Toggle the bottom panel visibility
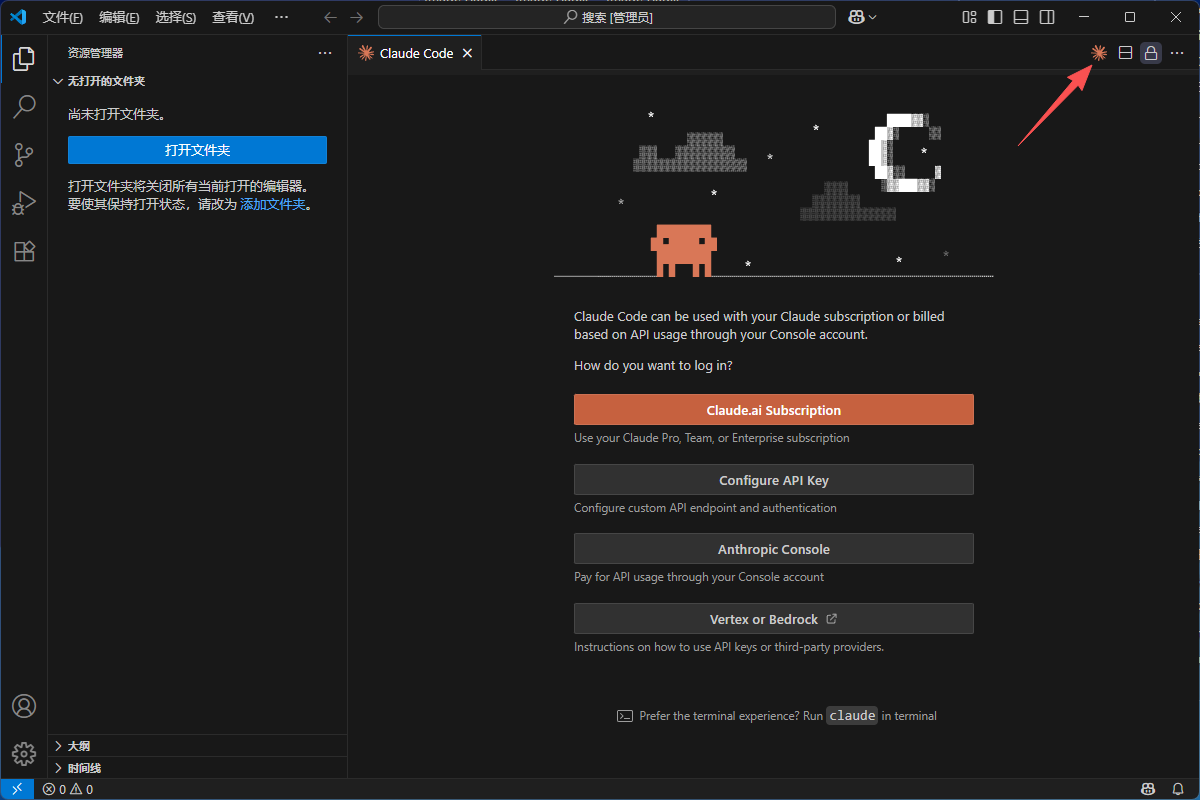The width and height of the screenshot is (1200, 800). [1021, 17]
